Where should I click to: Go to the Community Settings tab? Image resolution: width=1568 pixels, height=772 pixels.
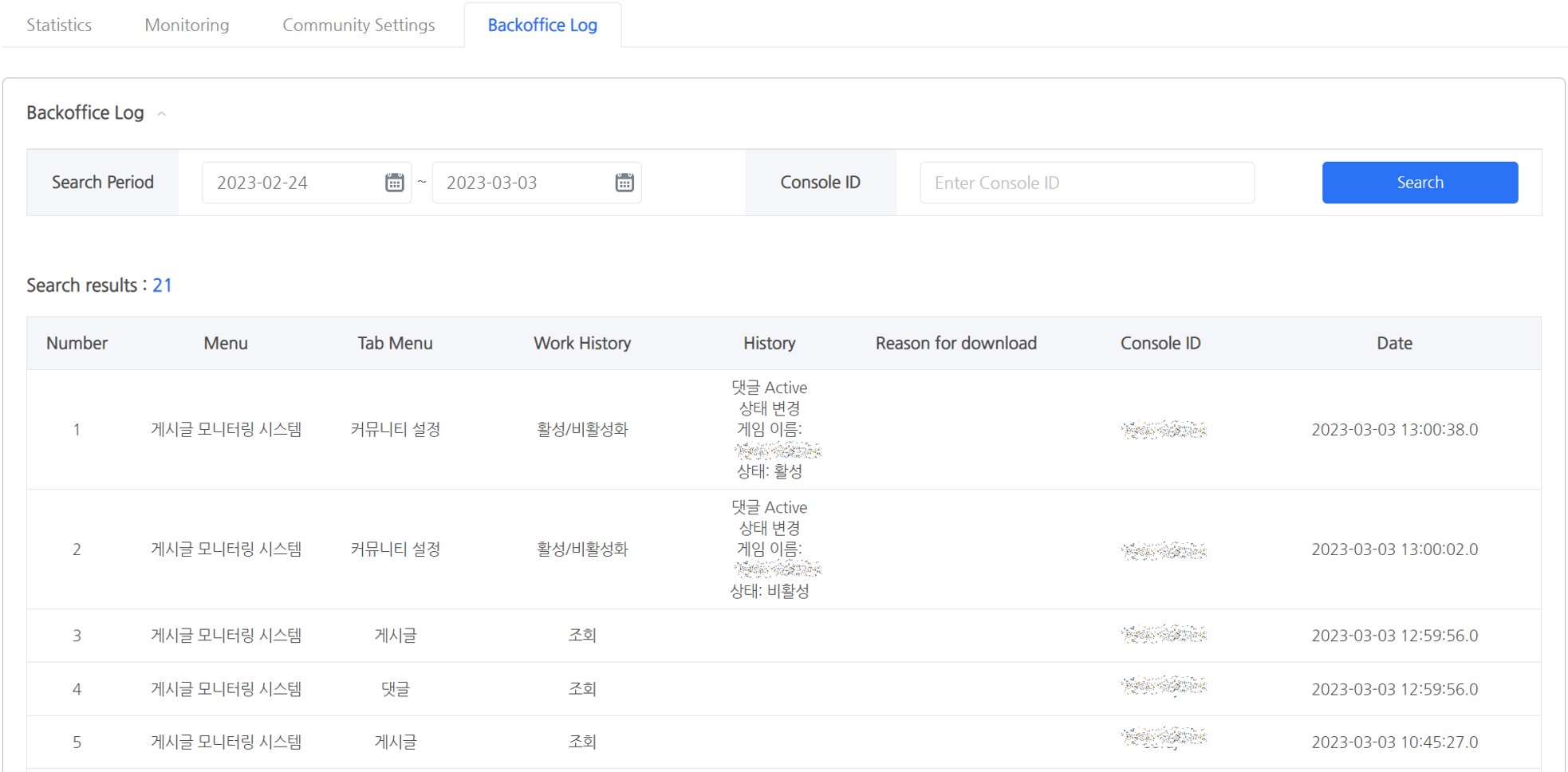(x=359, y=25)
